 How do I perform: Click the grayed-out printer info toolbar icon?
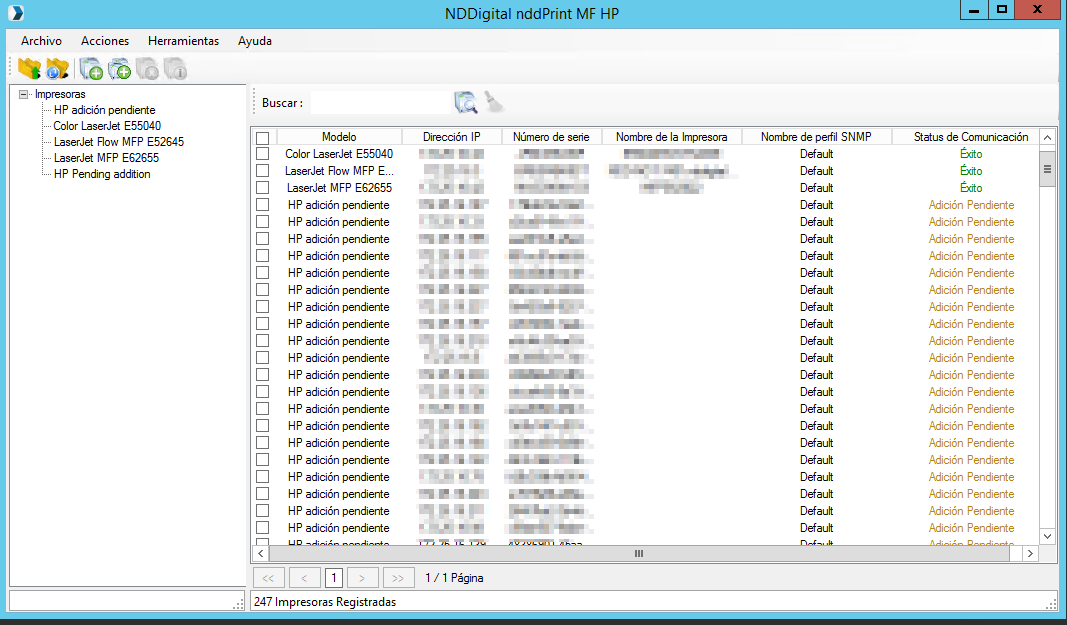coord(176,69)
